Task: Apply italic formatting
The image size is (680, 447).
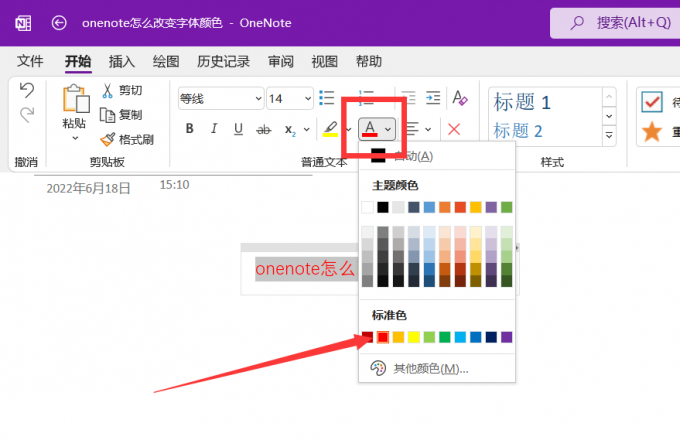Action: (214, 129)
